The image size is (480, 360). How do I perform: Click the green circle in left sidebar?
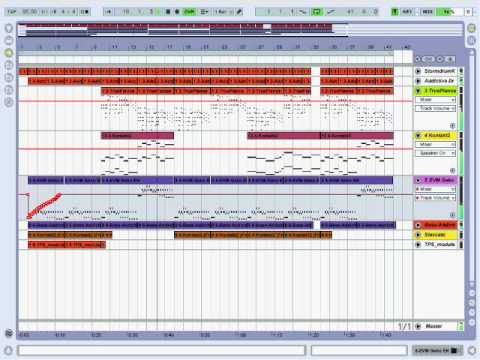pyautogui.click(x=9, y=53)
